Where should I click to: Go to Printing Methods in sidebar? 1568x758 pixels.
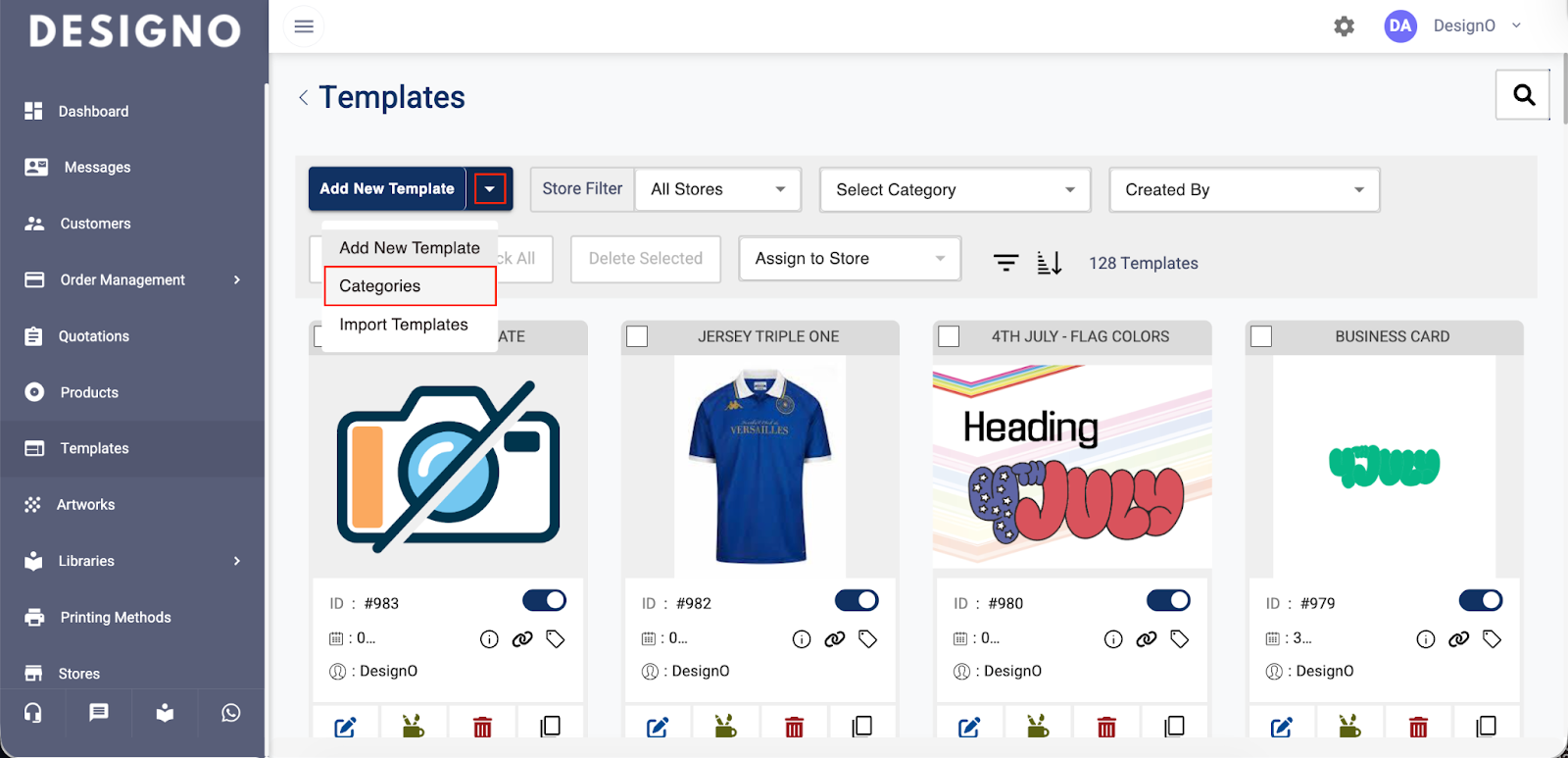(x=116, y=618)
